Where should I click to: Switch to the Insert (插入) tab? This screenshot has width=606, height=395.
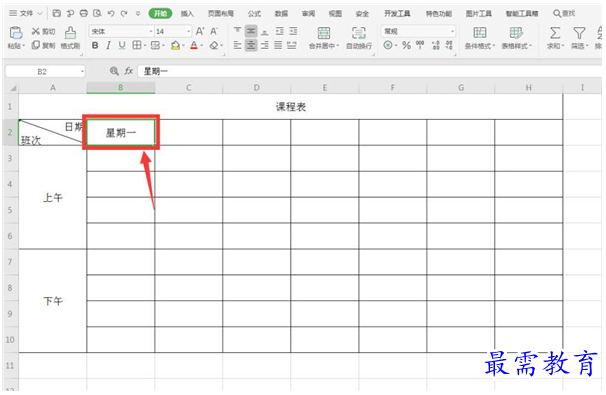pos(187,14)
